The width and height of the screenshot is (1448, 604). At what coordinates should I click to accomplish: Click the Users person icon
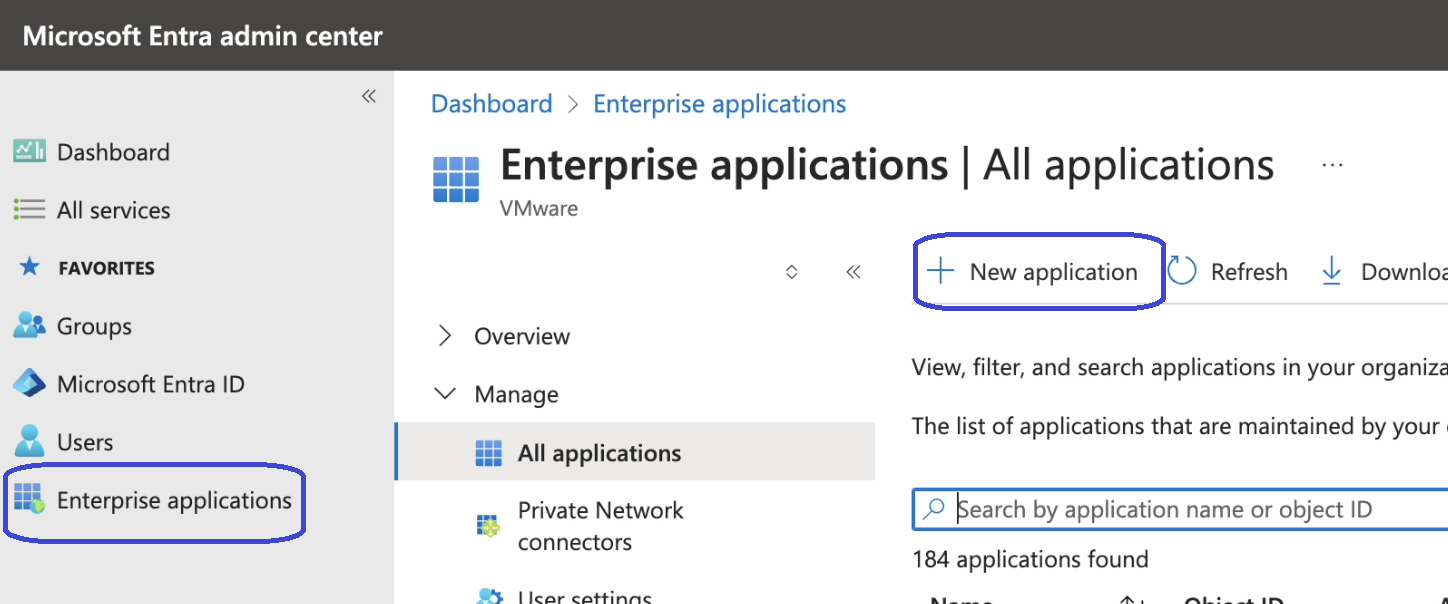point(29,441)
